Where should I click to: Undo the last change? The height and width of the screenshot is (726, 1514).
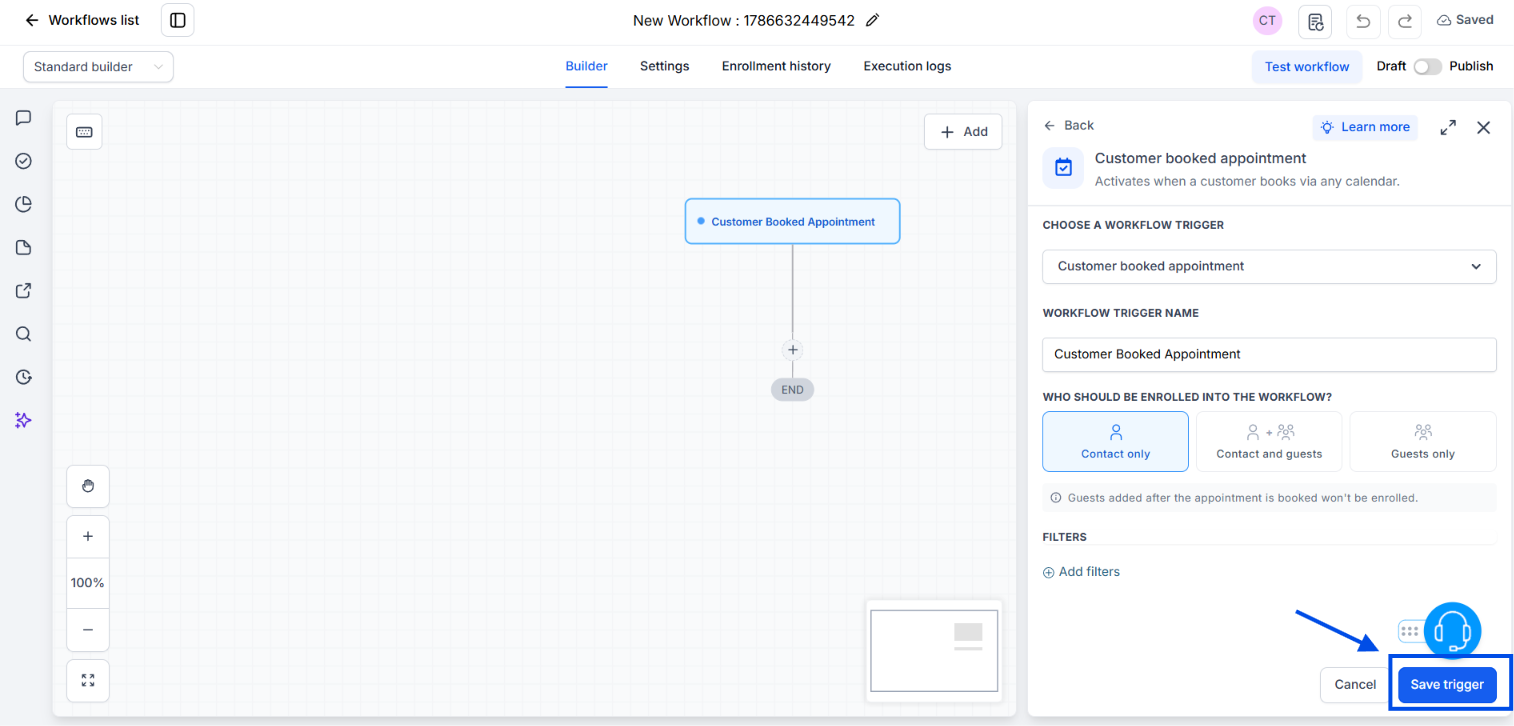[1363, 21]
